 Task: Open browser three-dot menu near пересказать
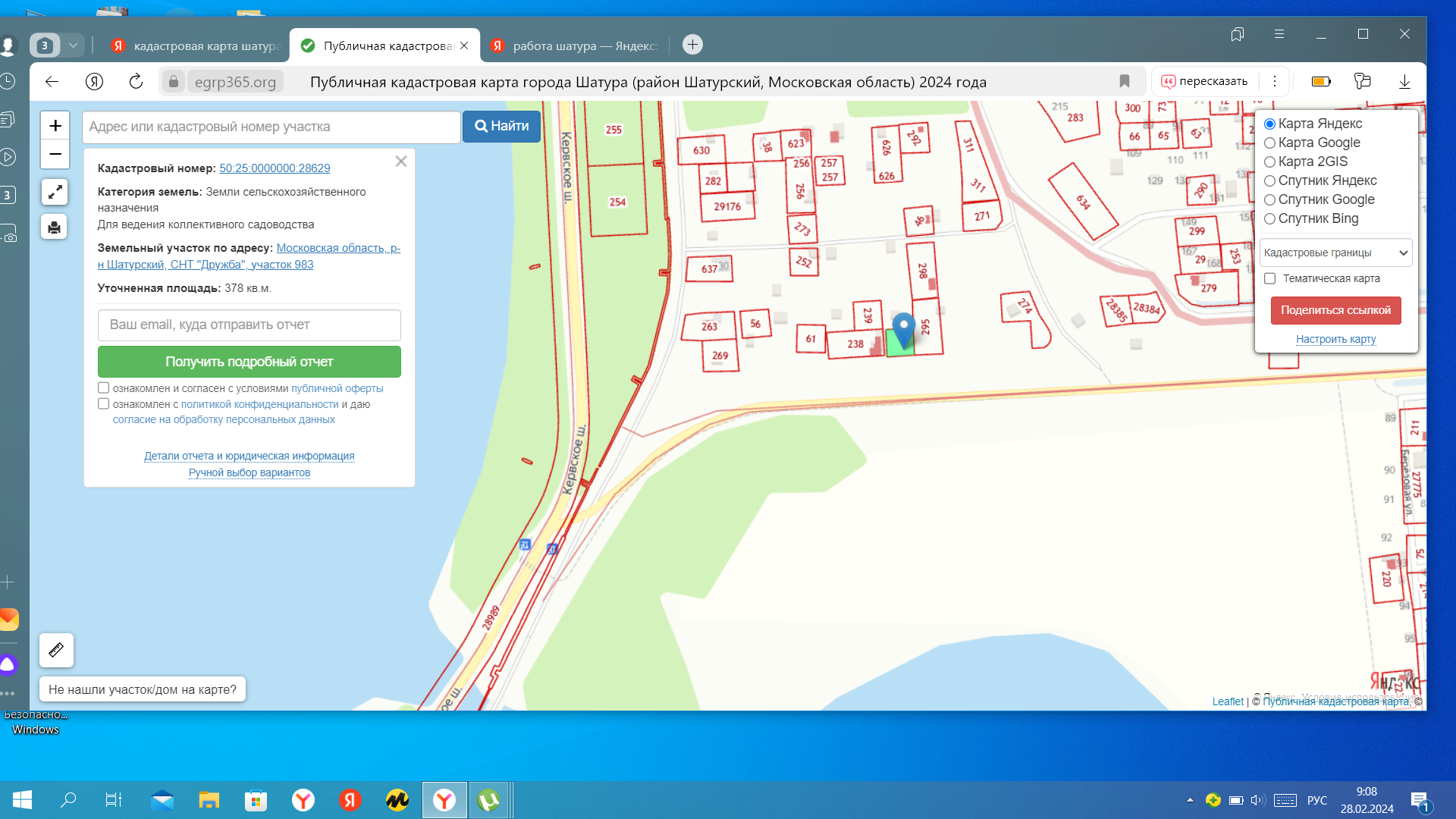point(1275,81)
